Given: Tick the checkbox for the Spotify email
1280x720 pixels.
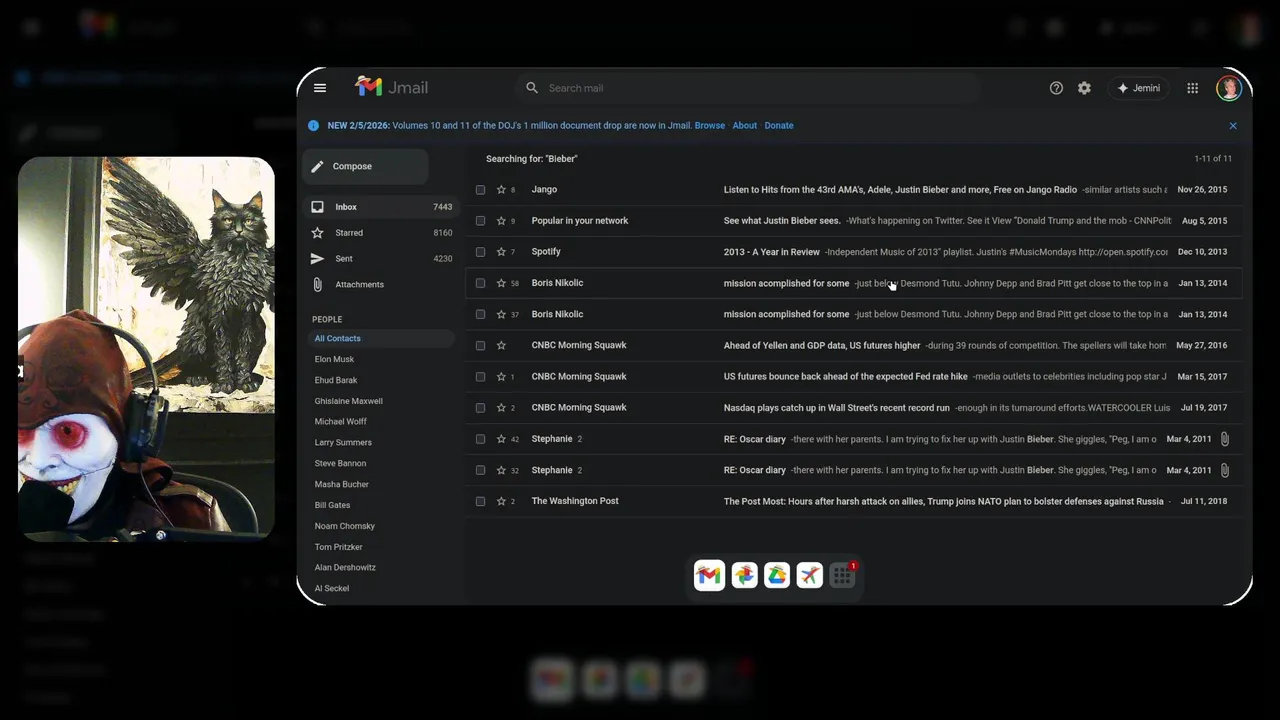Looking at the screenshot, I should tap(481, 252).
